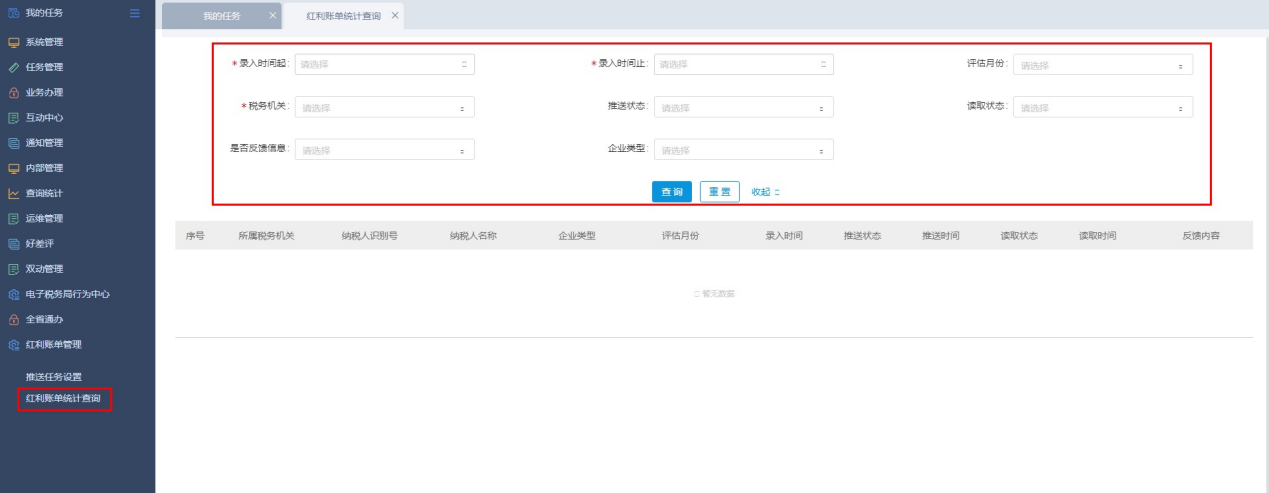Click the 重置 button
The width and height of the screenshot is (1269, 493).
click(719, 192)
